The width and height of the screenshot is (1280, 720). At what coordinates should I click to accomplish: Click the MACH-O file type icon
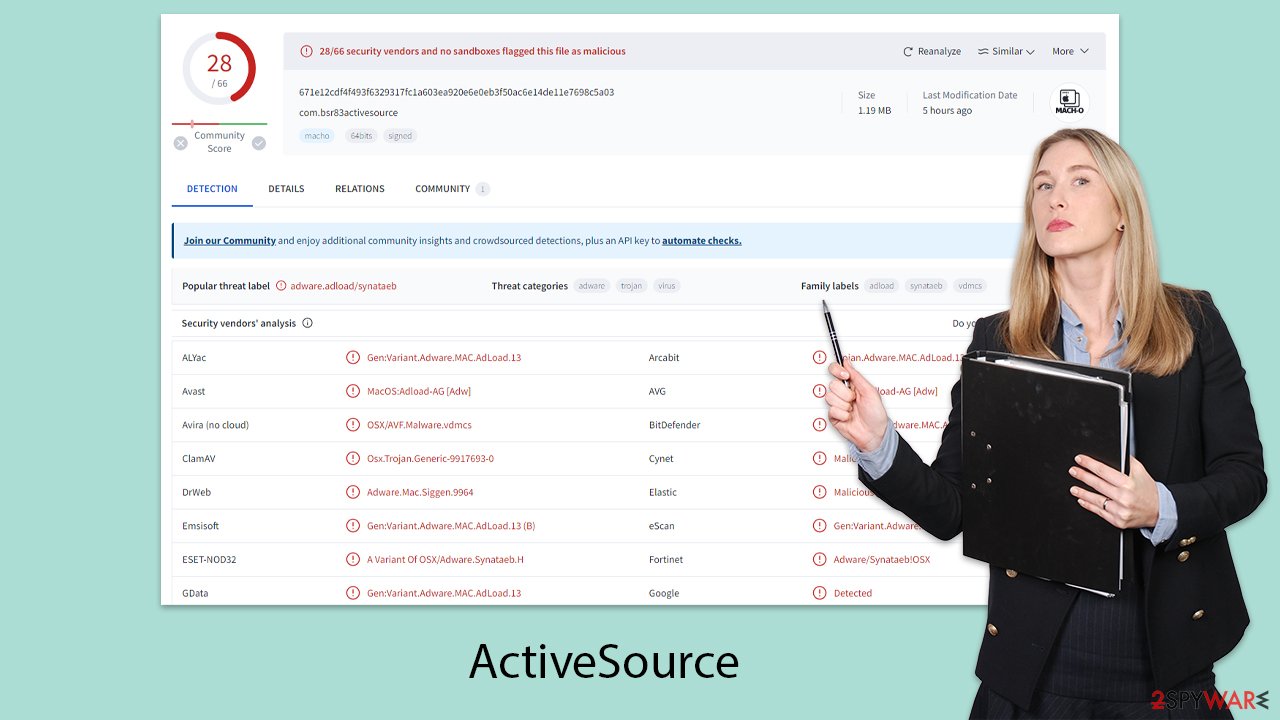1069,101
